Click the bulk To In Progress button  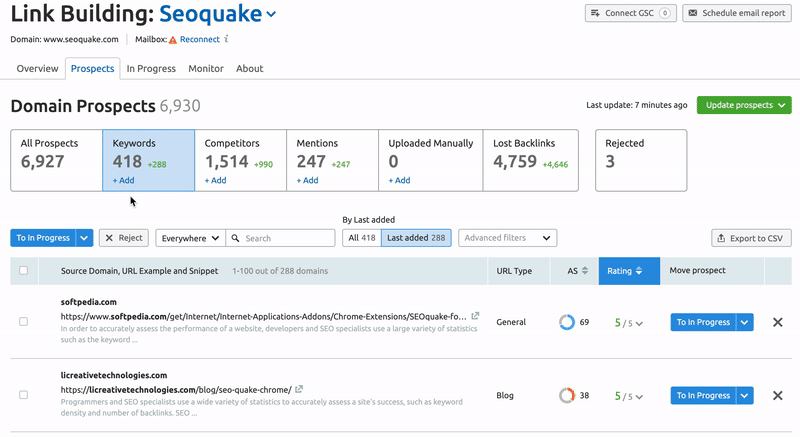click(43, 238)
